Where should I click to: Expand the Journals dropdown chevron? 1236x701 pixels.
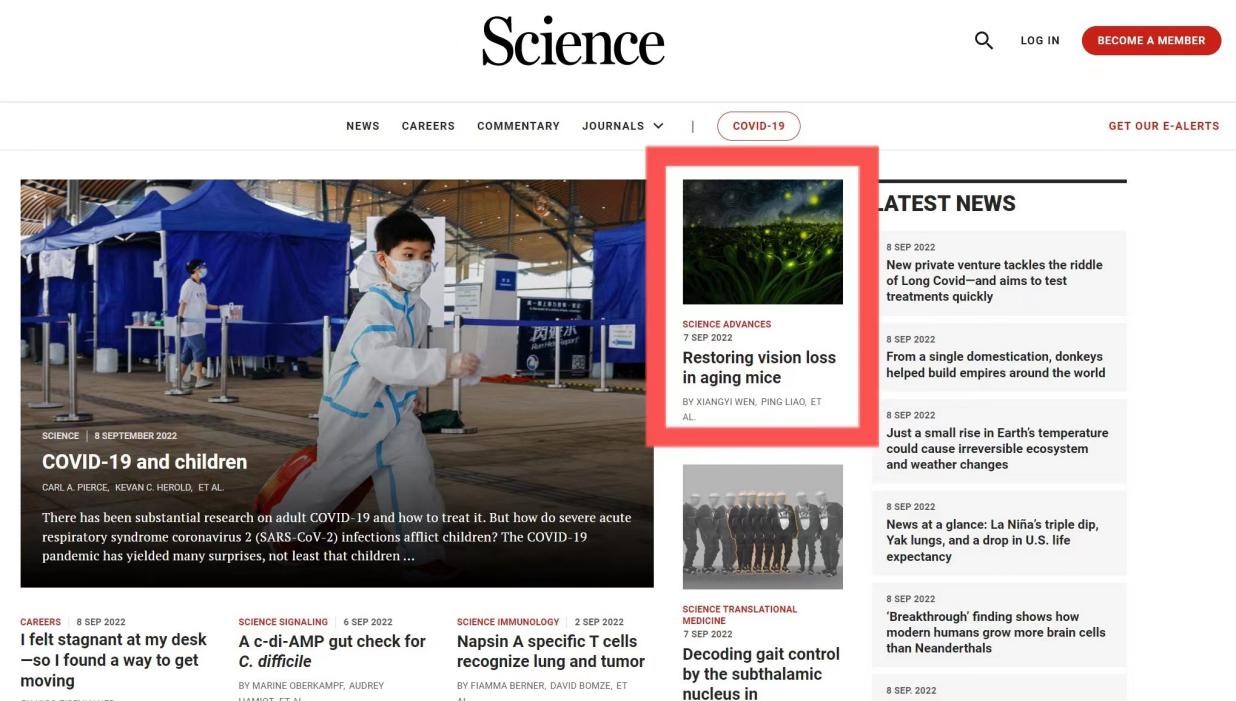[x=658, y=126]
